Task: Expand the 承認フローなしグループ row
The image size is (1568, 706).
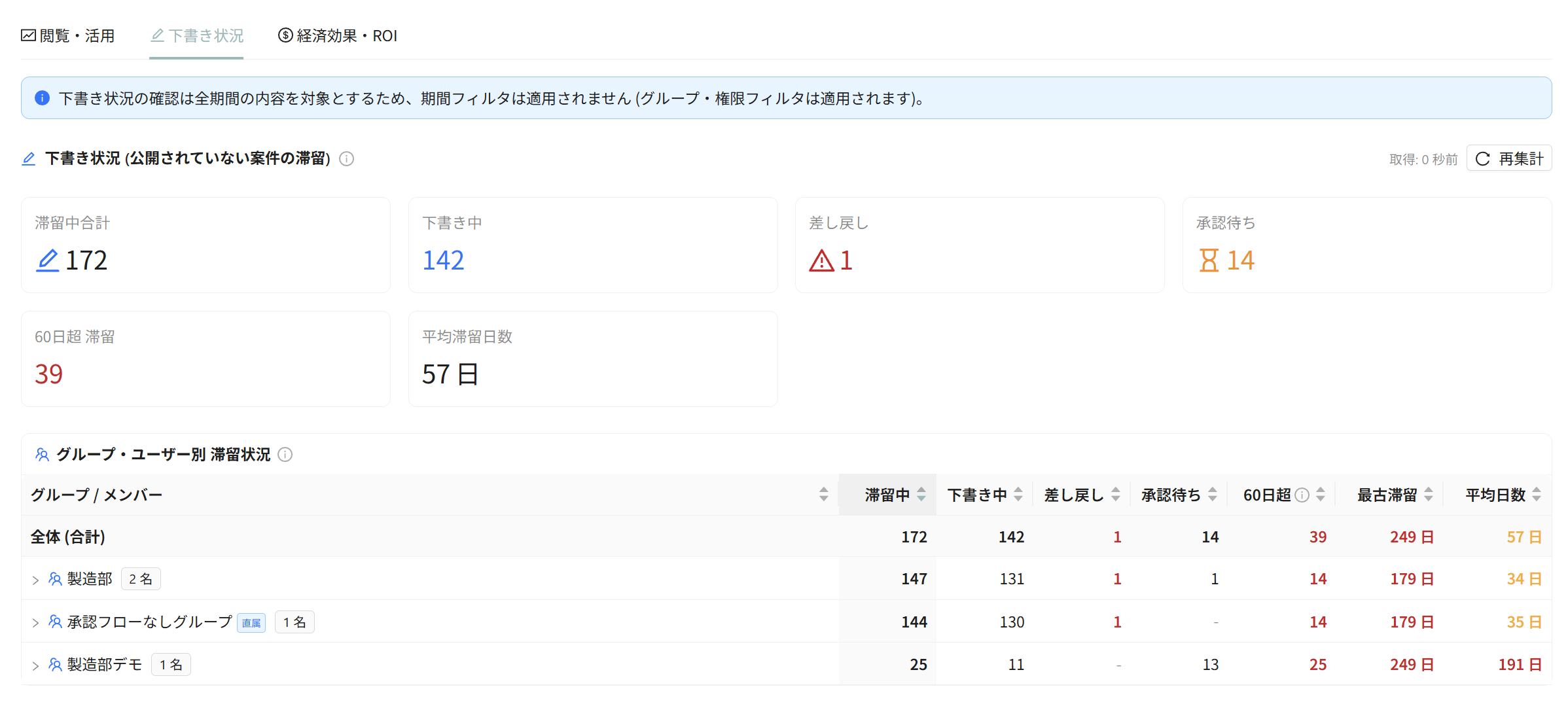Action: pyautogui.click(x=36, y=622)
